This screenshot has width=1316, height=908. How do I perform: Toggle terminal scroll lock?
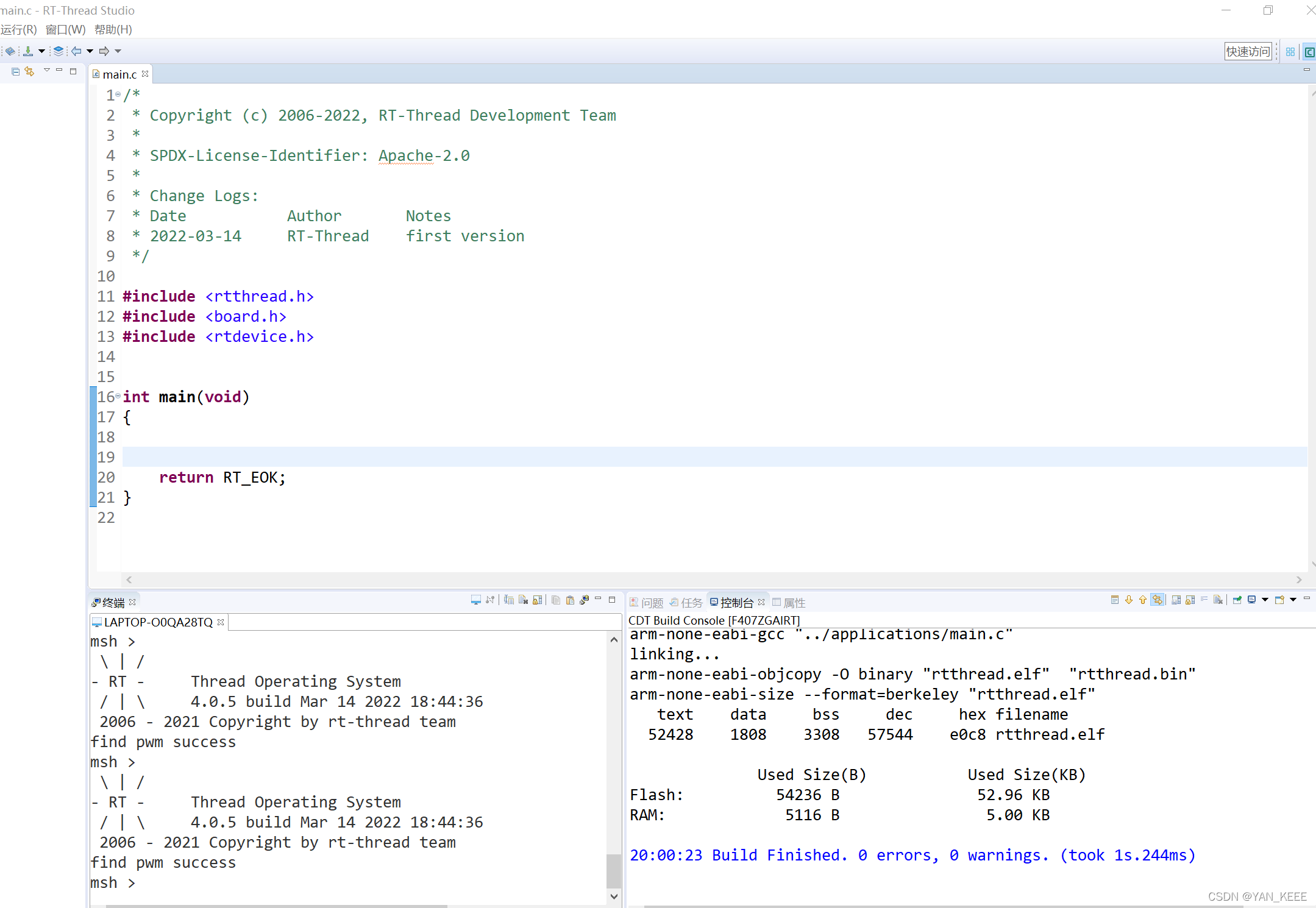click(537, 600)
